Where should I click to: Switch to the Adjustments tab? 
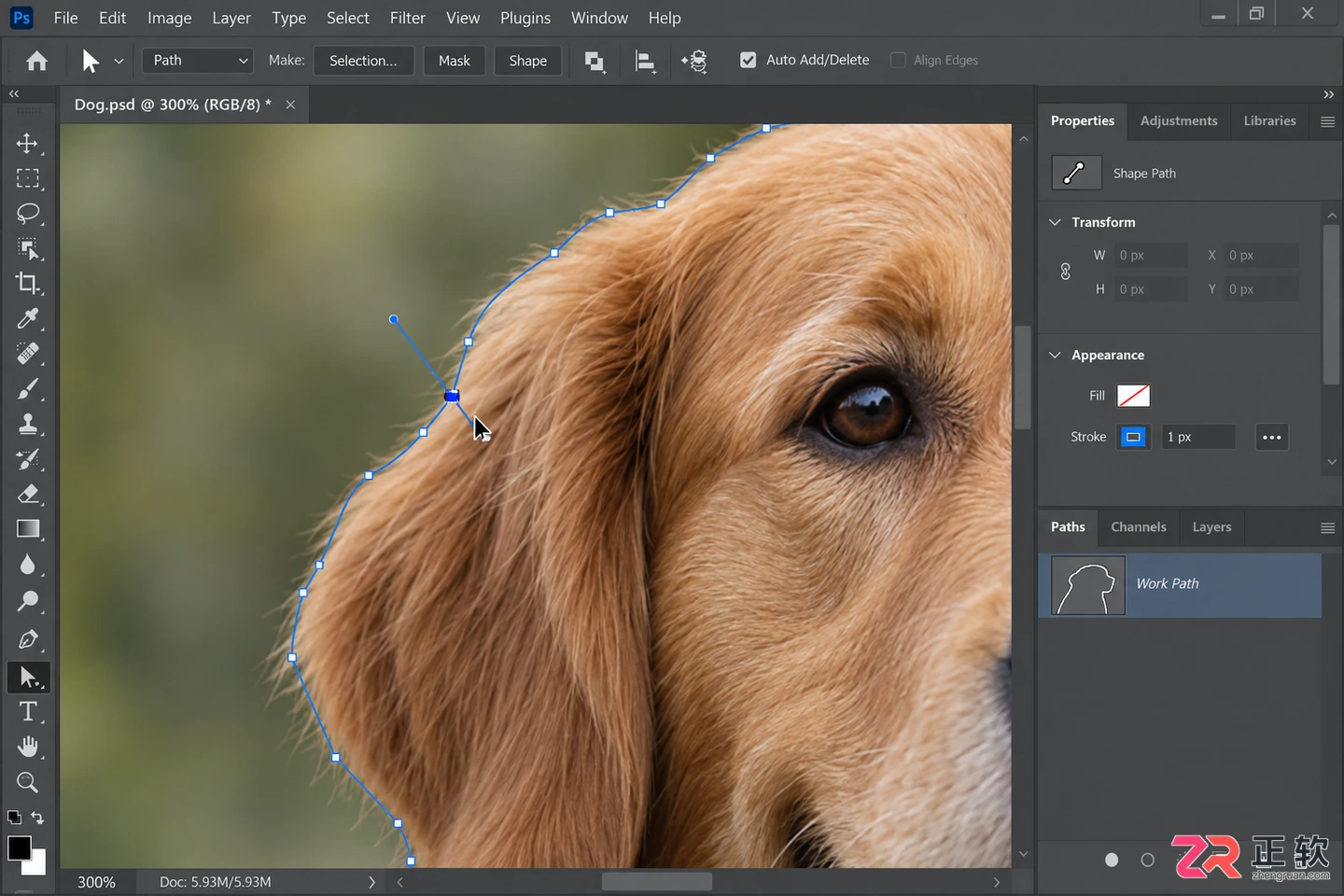point(1179,121)
